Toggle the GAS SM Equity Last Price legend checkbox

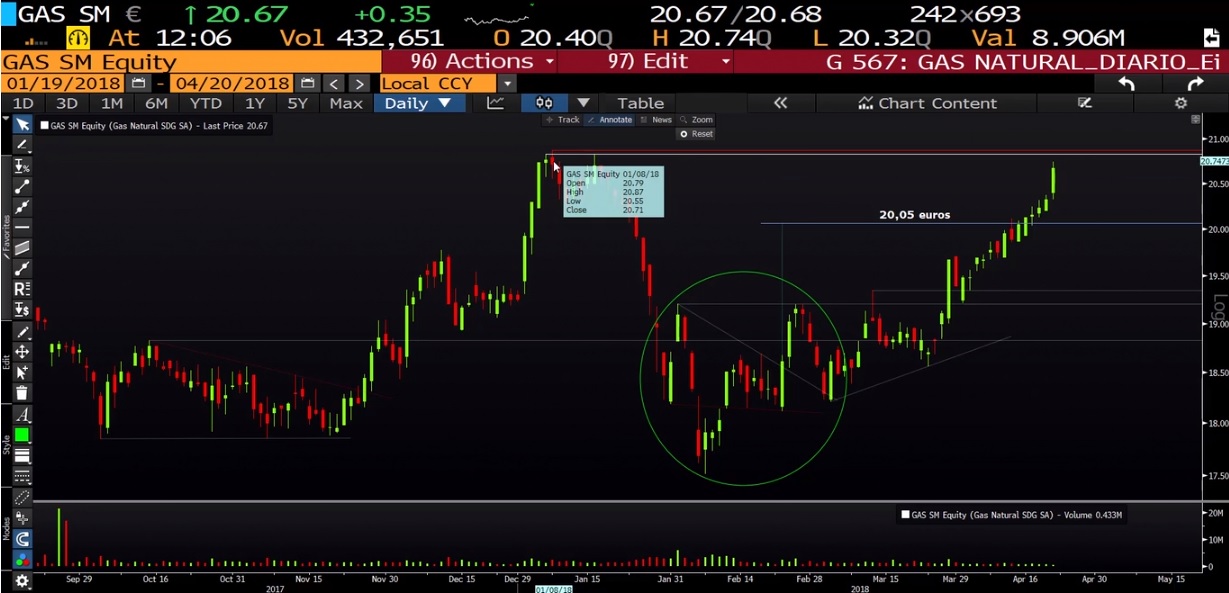pyautogui.click(x=44, y=125)
